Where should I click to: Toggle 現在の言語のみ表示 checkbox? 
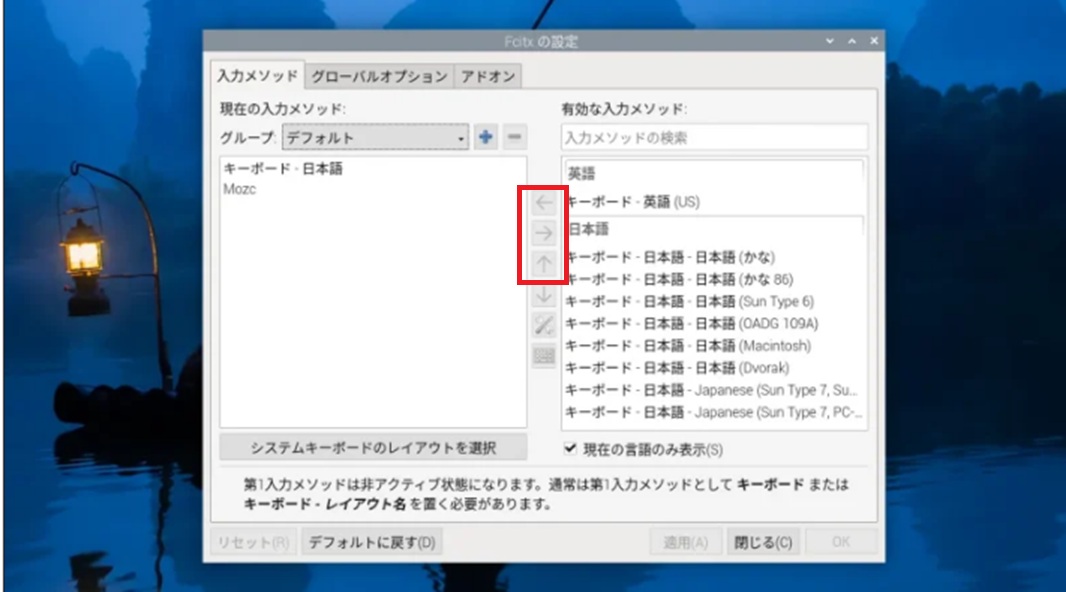coord(571,449)
